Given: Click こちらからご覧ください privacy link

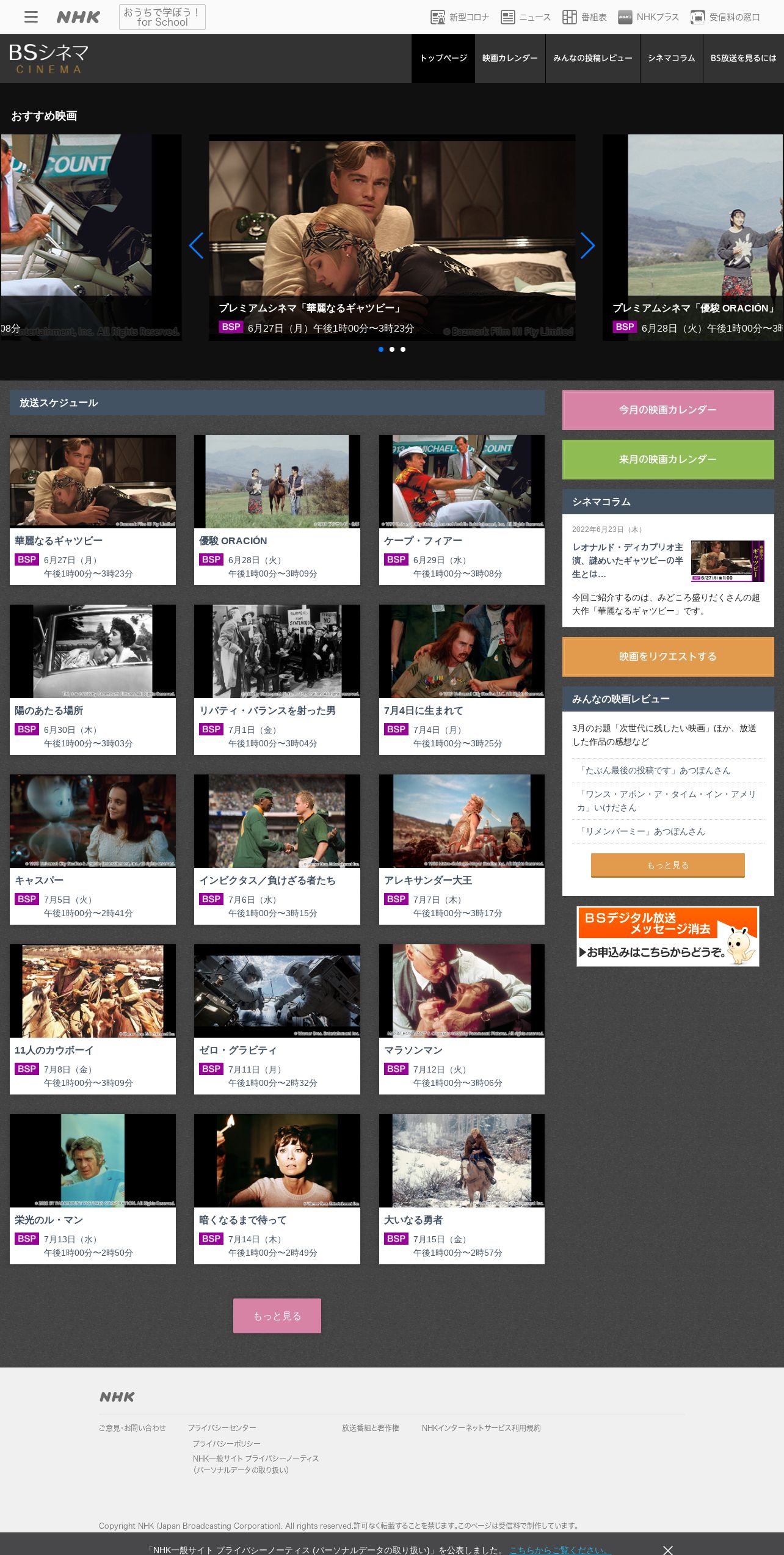Looking at the screenshot, I should 560,1550.
